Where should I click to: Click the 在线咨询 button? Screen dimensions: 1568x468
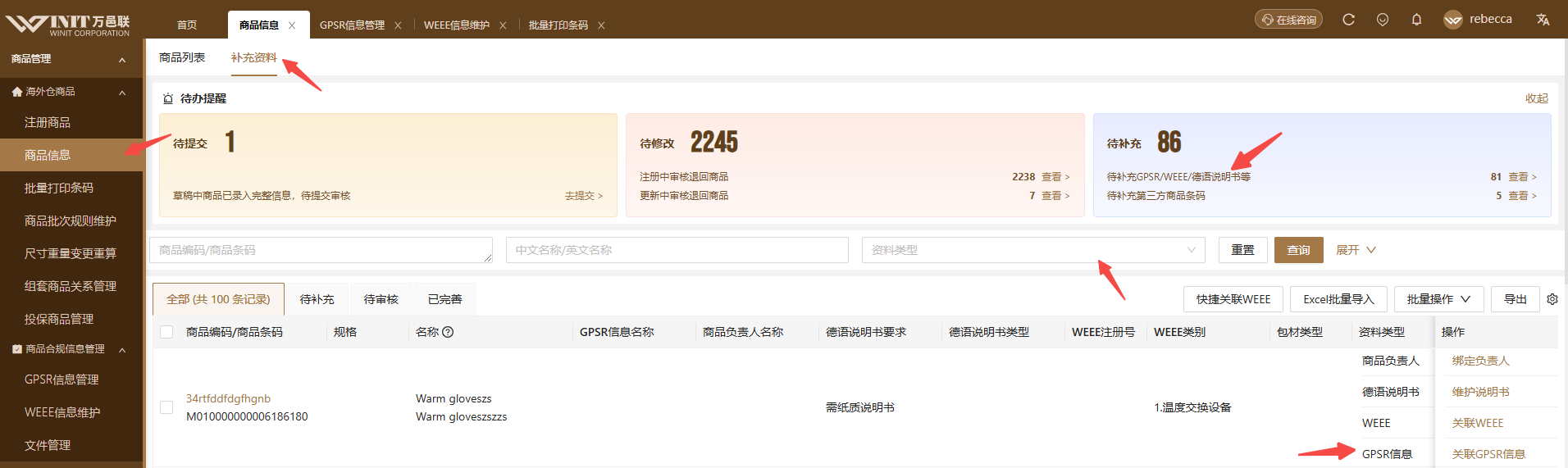[1288, 20]
